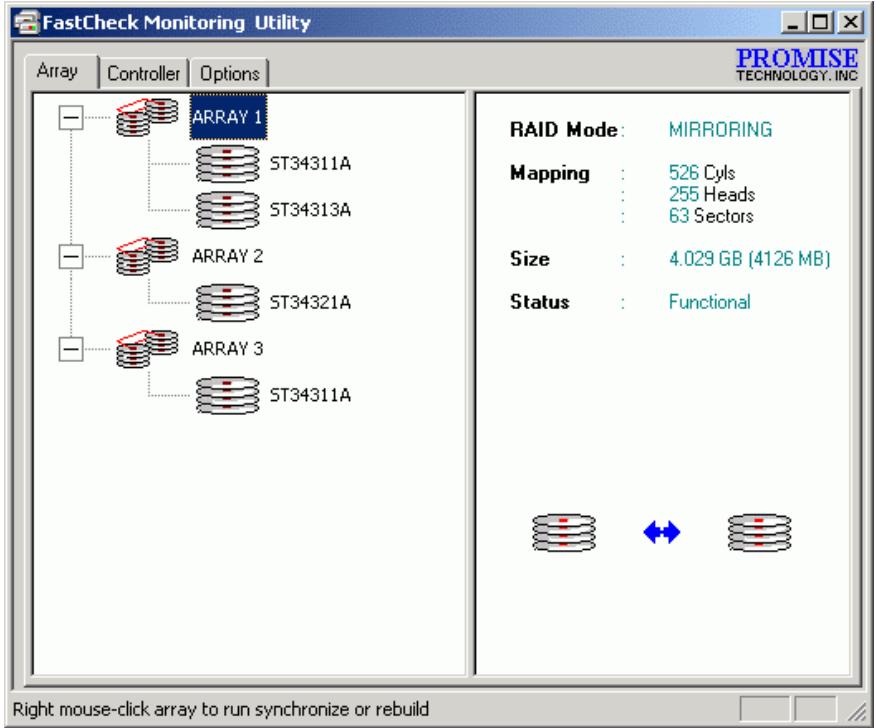
Task: Click the Promise Technology logo
Action: coord(797,65)
